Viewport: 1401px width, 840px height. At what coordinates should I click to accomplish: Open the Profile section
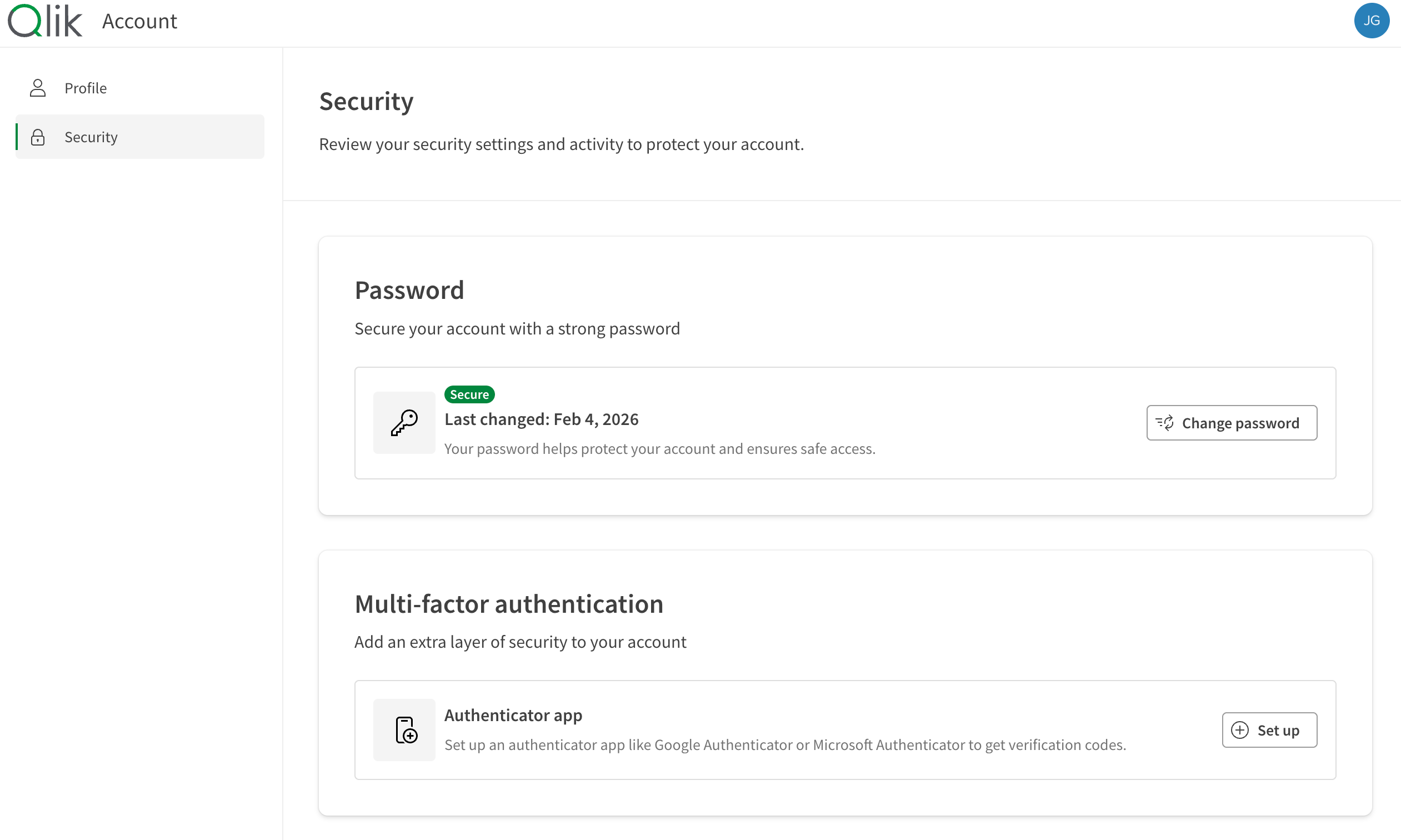86,88
